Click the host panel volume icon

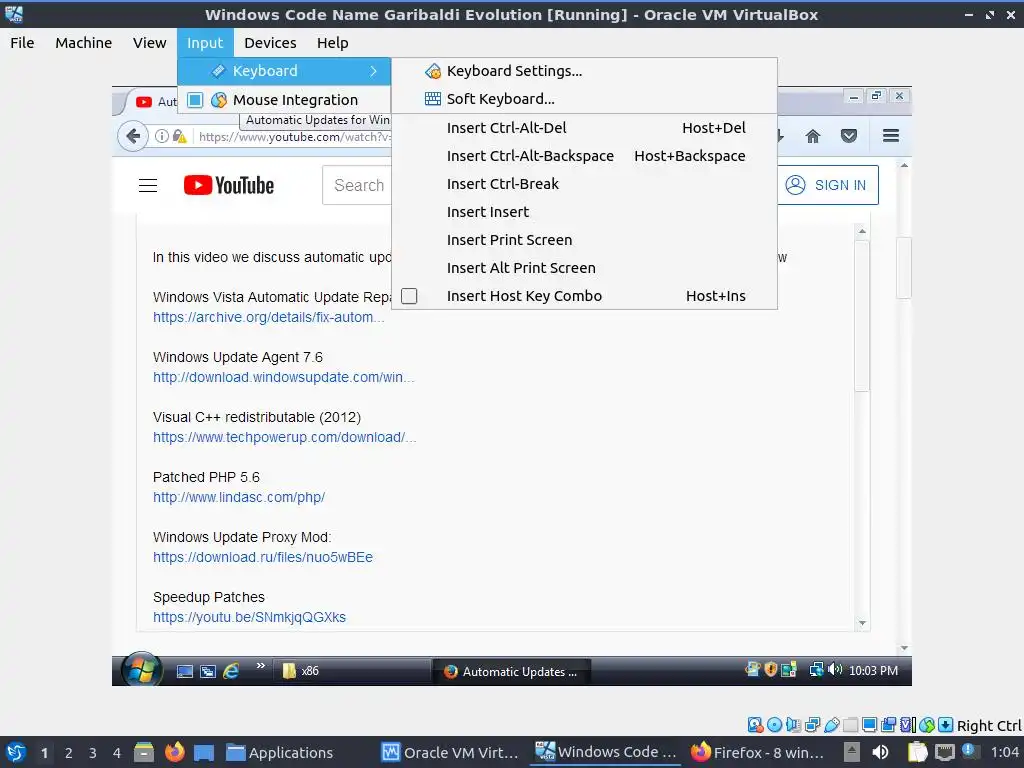880,753
